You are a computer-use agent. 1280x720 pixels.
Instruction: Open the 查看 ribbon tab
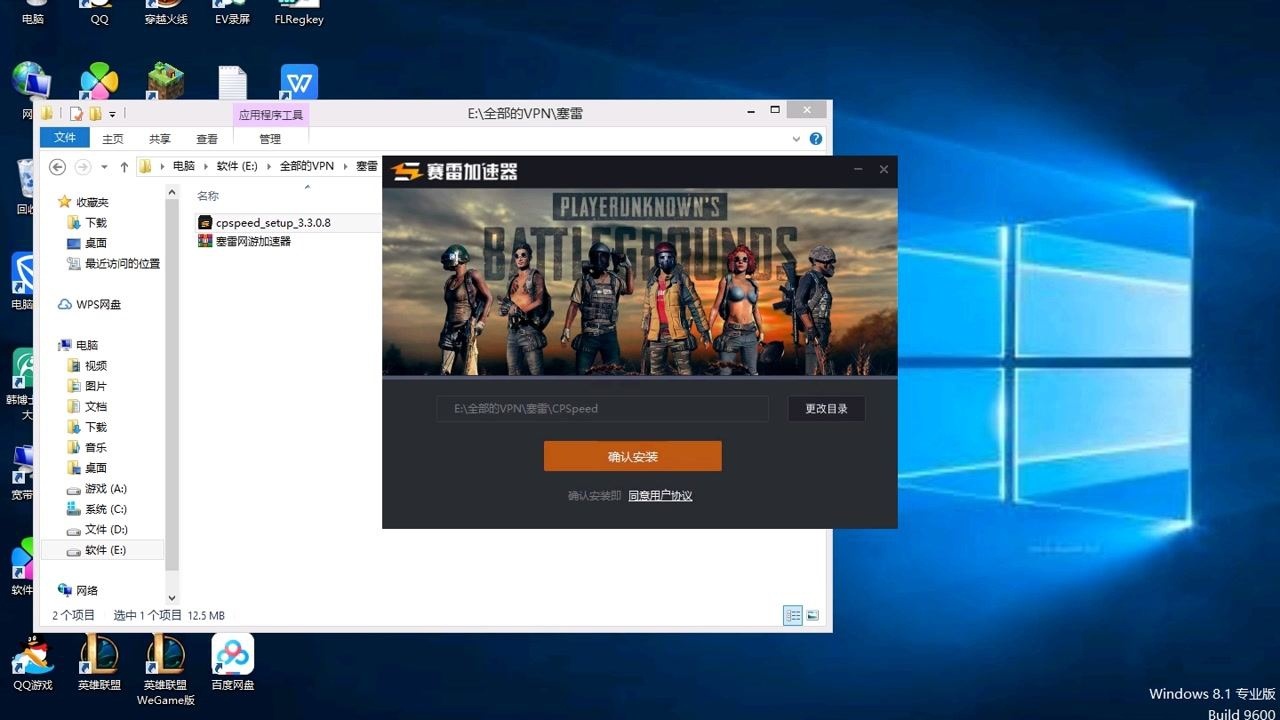207,139
